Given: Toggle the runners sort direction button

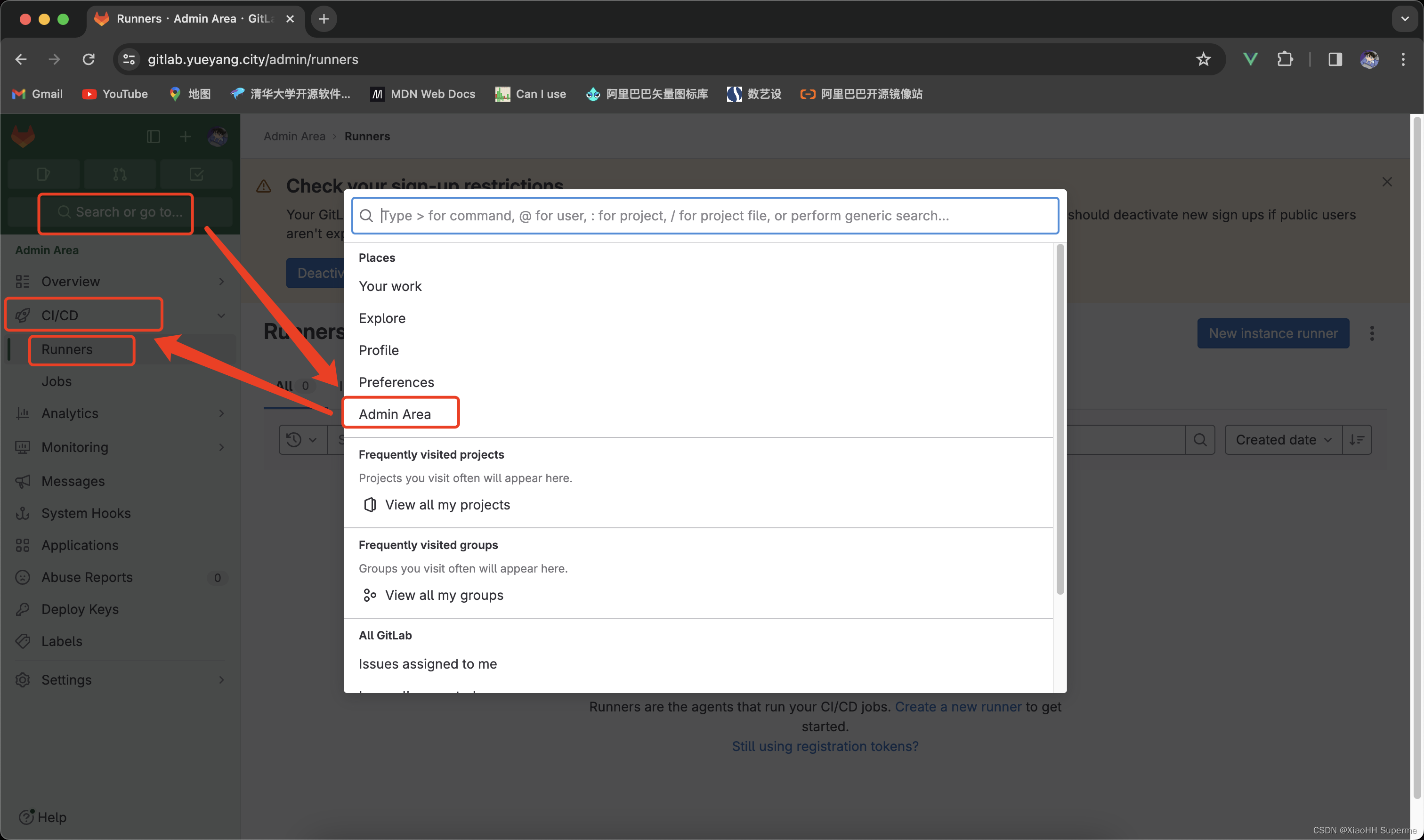Looking at the screenshot, I should point(1357,440).
